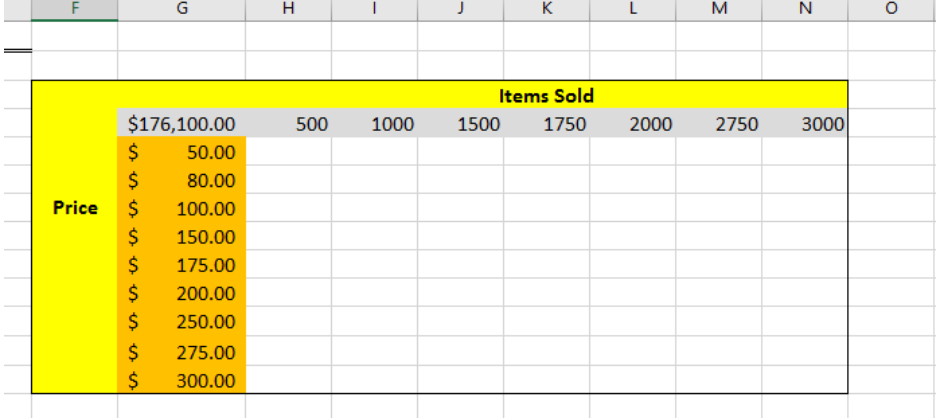The height and width of the screenshot is (418, 936).
Task: Select the cell containing 500 items
Action: point(288,124)
